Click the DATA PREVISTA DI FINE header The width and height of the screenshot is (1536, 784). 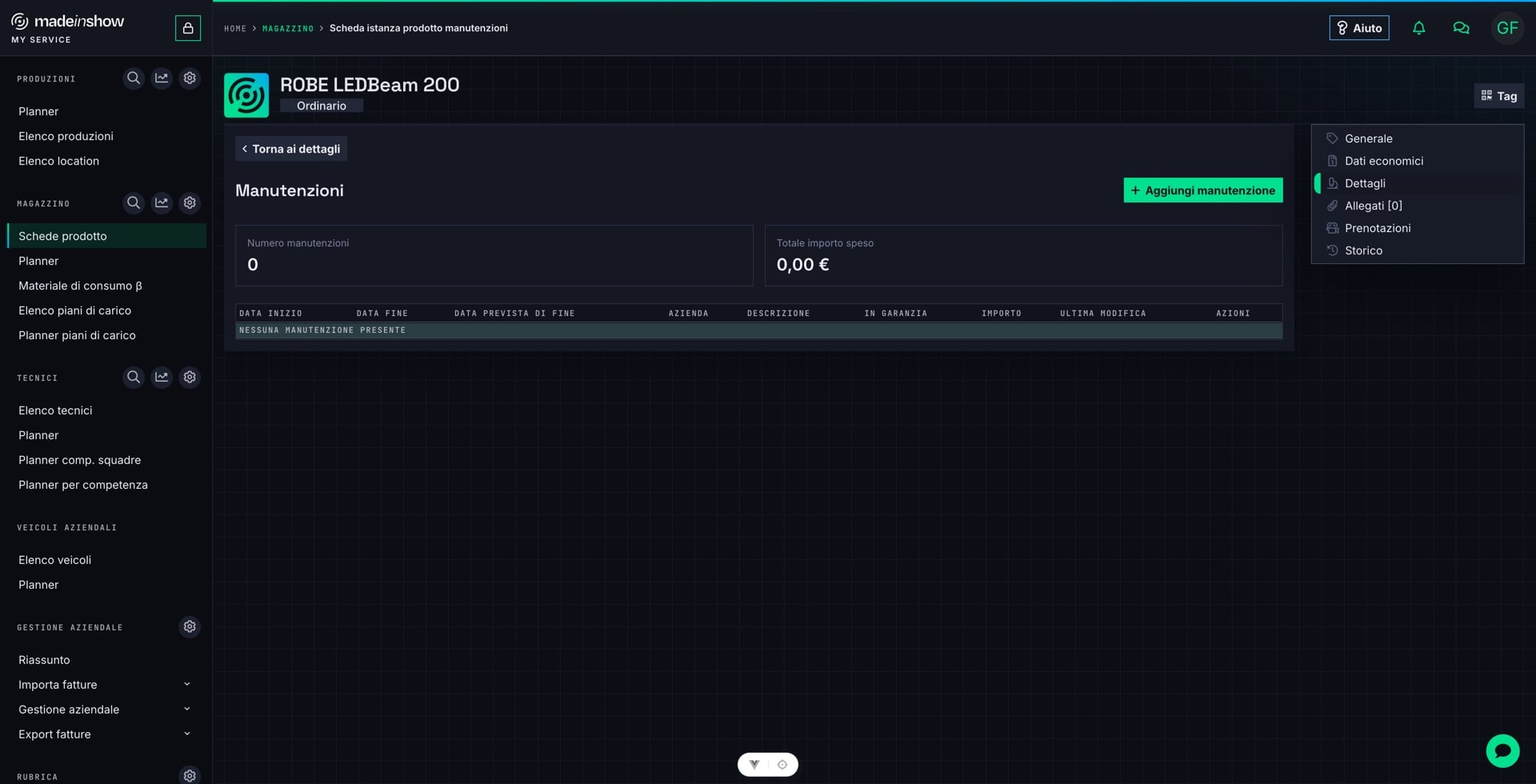tap(514, 314)
